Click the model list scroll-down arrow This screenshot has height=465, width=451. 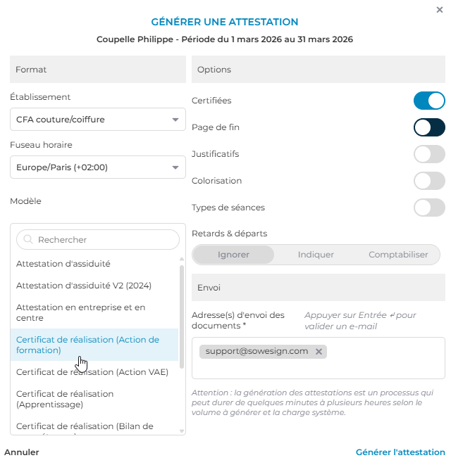pyautogui.click(x=182, y=431)
